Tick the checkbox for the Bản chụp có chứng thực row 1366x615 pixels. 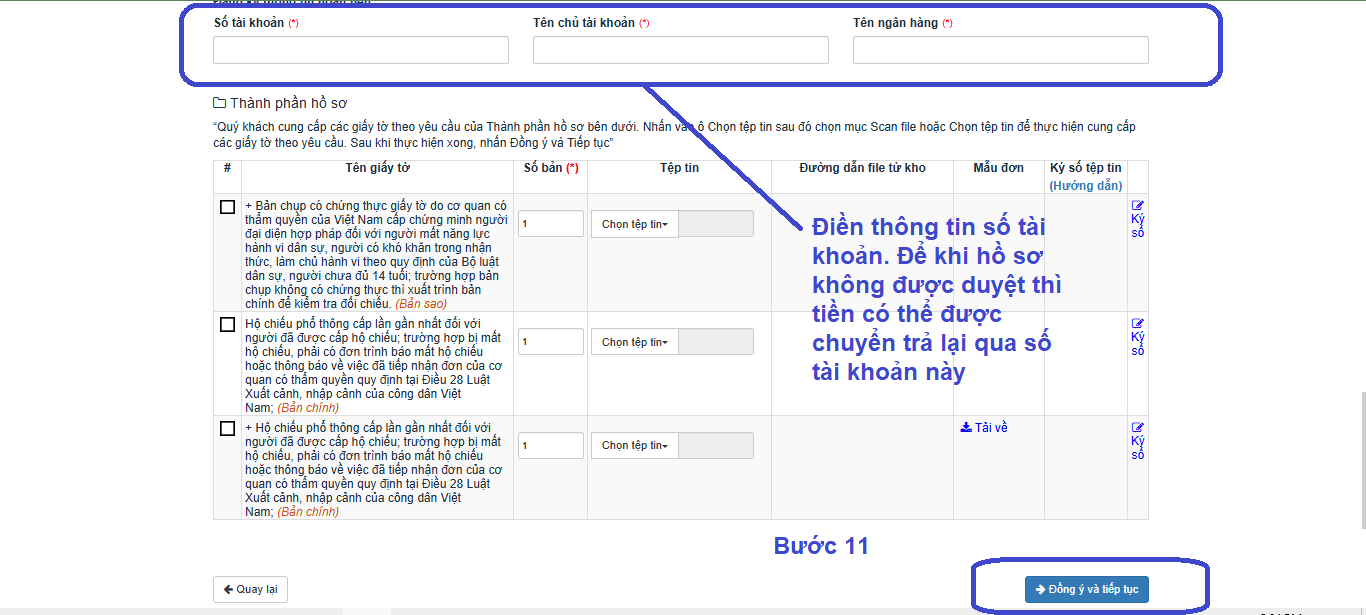[x=227, y=207]
